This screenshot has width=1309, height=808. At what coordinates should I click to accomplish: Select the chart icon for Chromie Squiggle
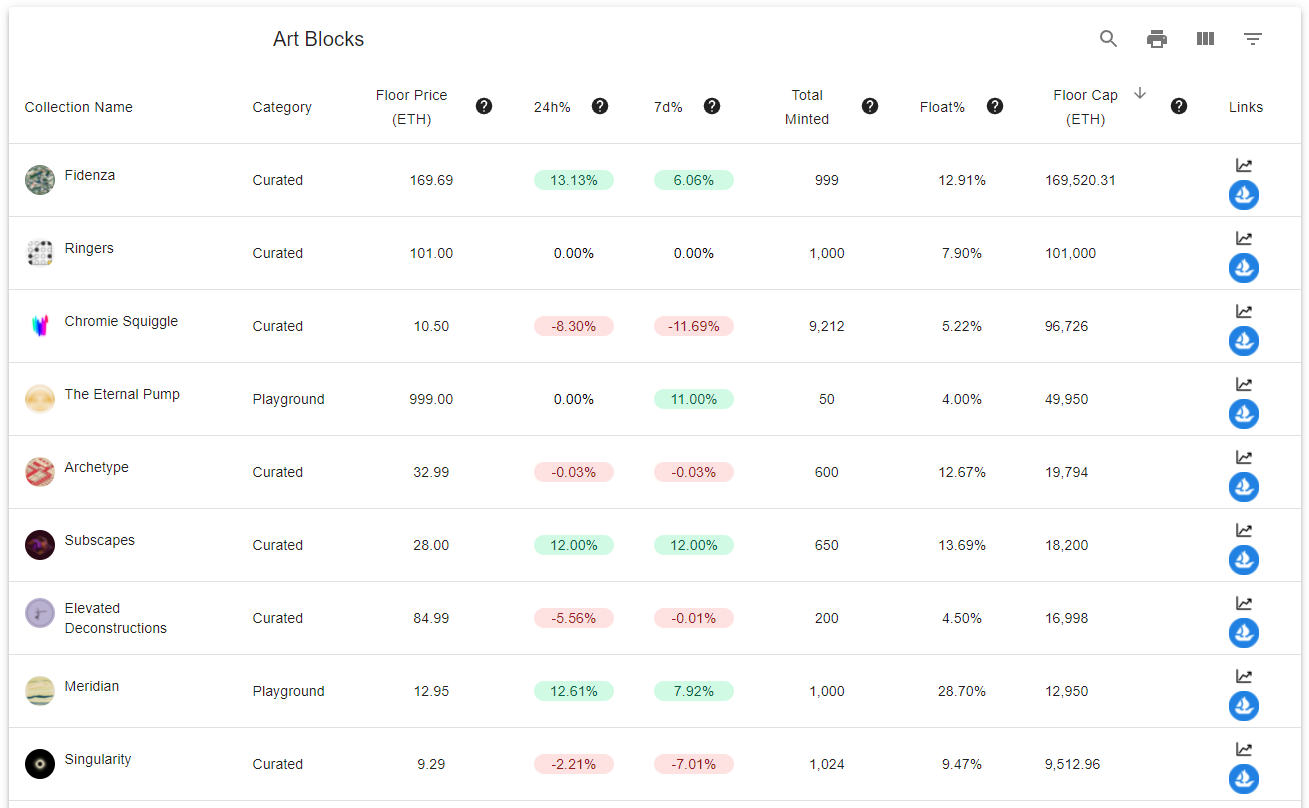(1243, 311)
